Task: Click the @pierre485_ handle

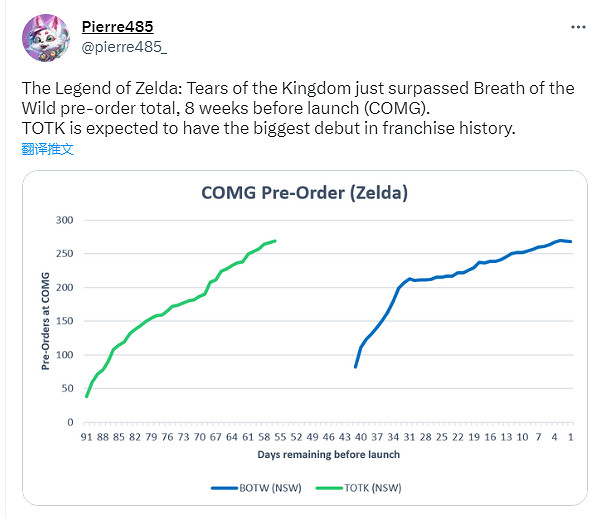Action: (124, 45)
